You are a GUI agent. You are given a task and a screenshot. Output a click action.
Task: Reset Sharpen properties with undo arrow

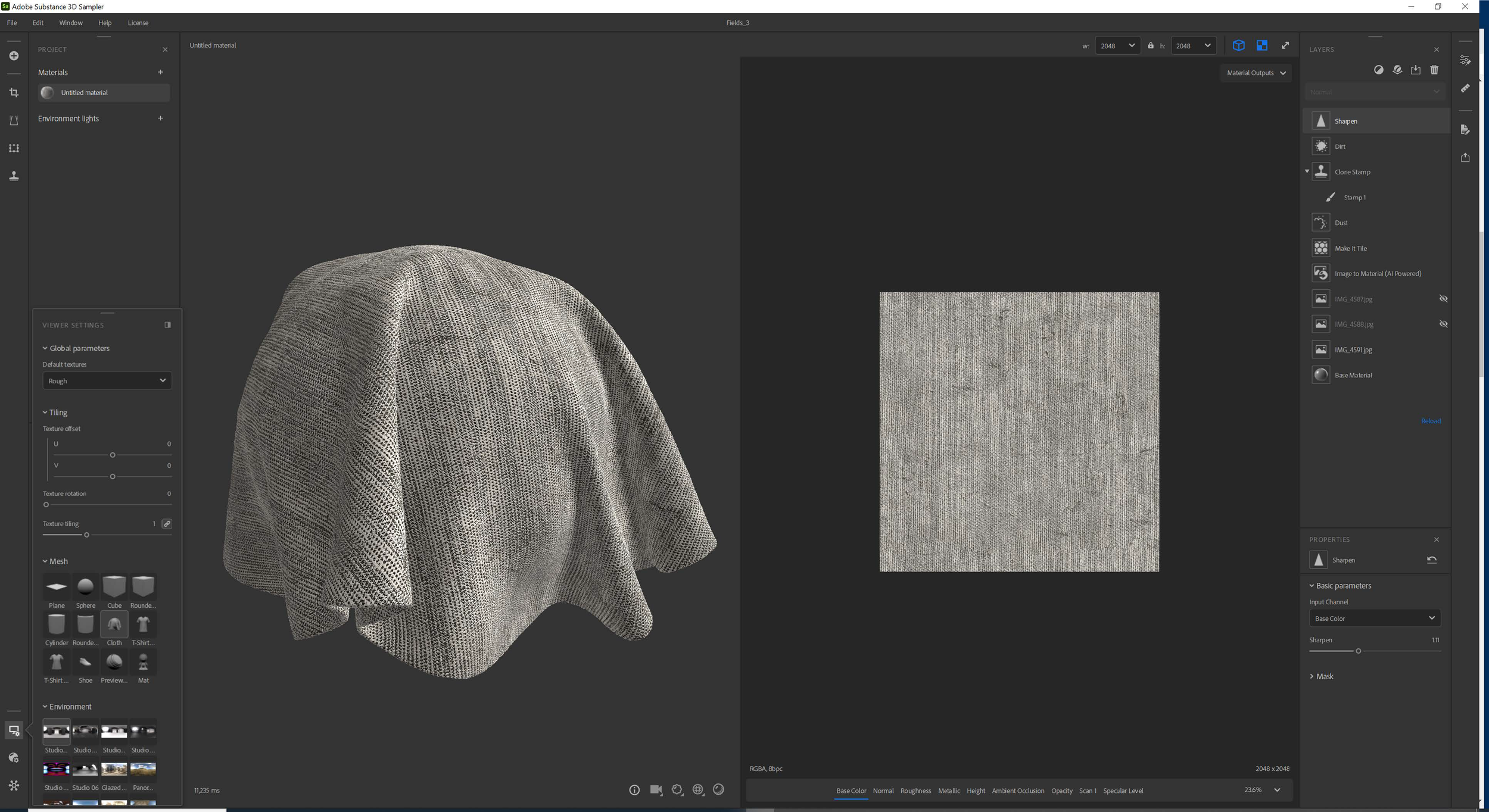(1432, 560)
